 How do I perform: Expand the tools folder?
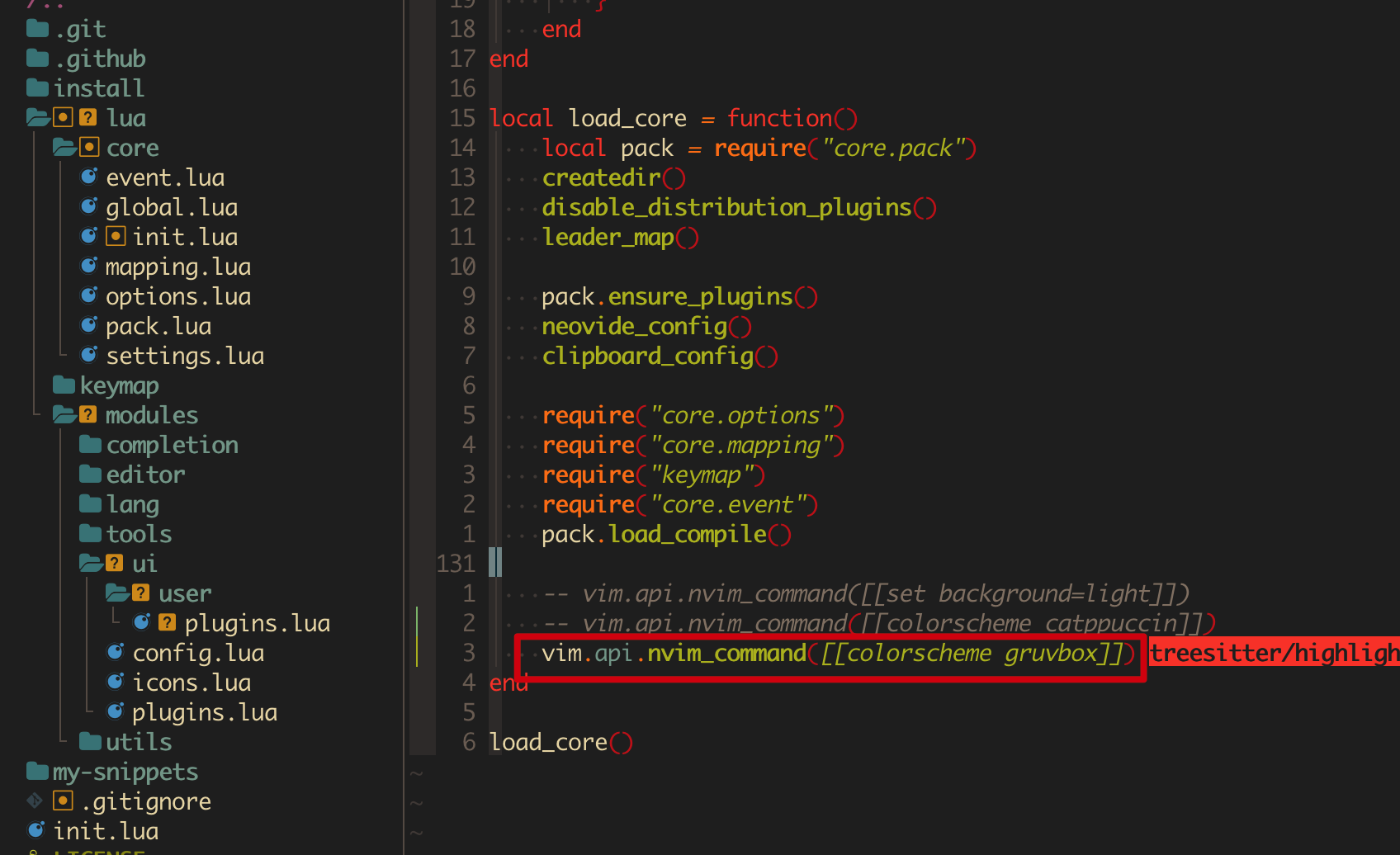[139, 533]
